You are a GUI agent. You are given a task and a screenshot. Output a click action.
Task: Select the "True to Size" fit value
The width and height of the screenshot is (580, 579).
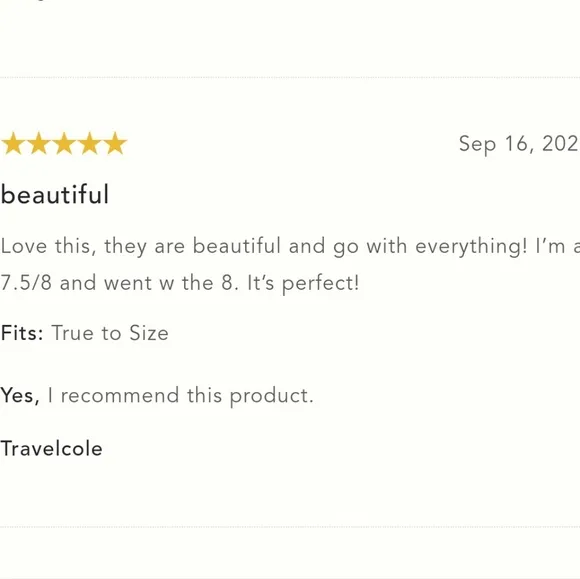tap(110, 333)
